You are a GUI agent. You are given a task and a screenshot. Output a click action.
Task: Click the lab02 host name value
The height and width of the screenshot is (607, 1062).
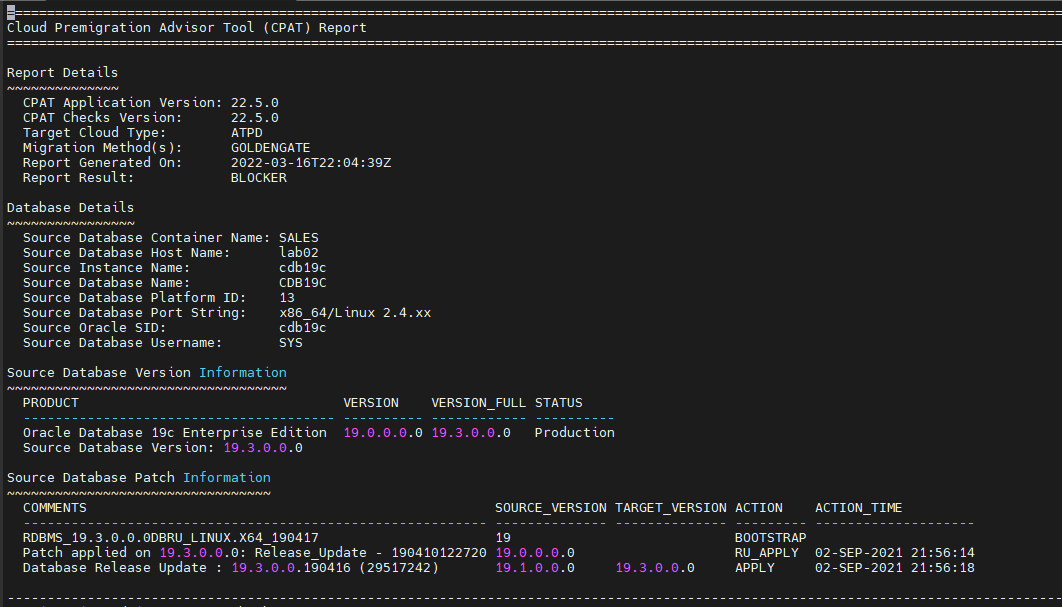point(298,252)
